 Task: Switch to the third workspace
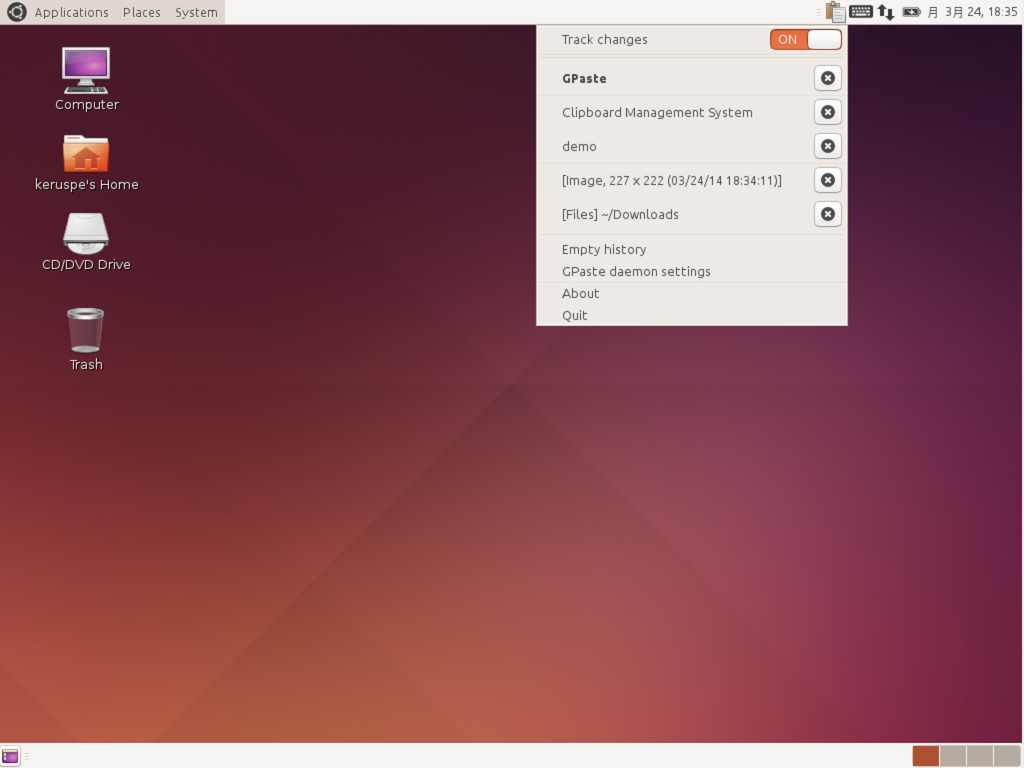980,756
